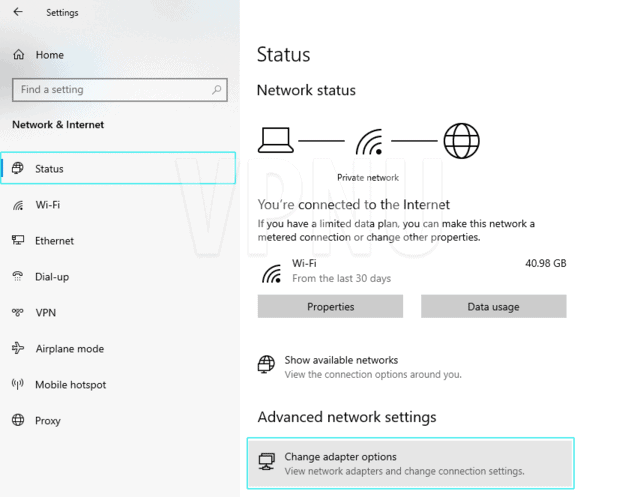The height and width of the screenshot is (497, 634).
Task: Click the Show available networks globe icon
Action: coord(266,364)
